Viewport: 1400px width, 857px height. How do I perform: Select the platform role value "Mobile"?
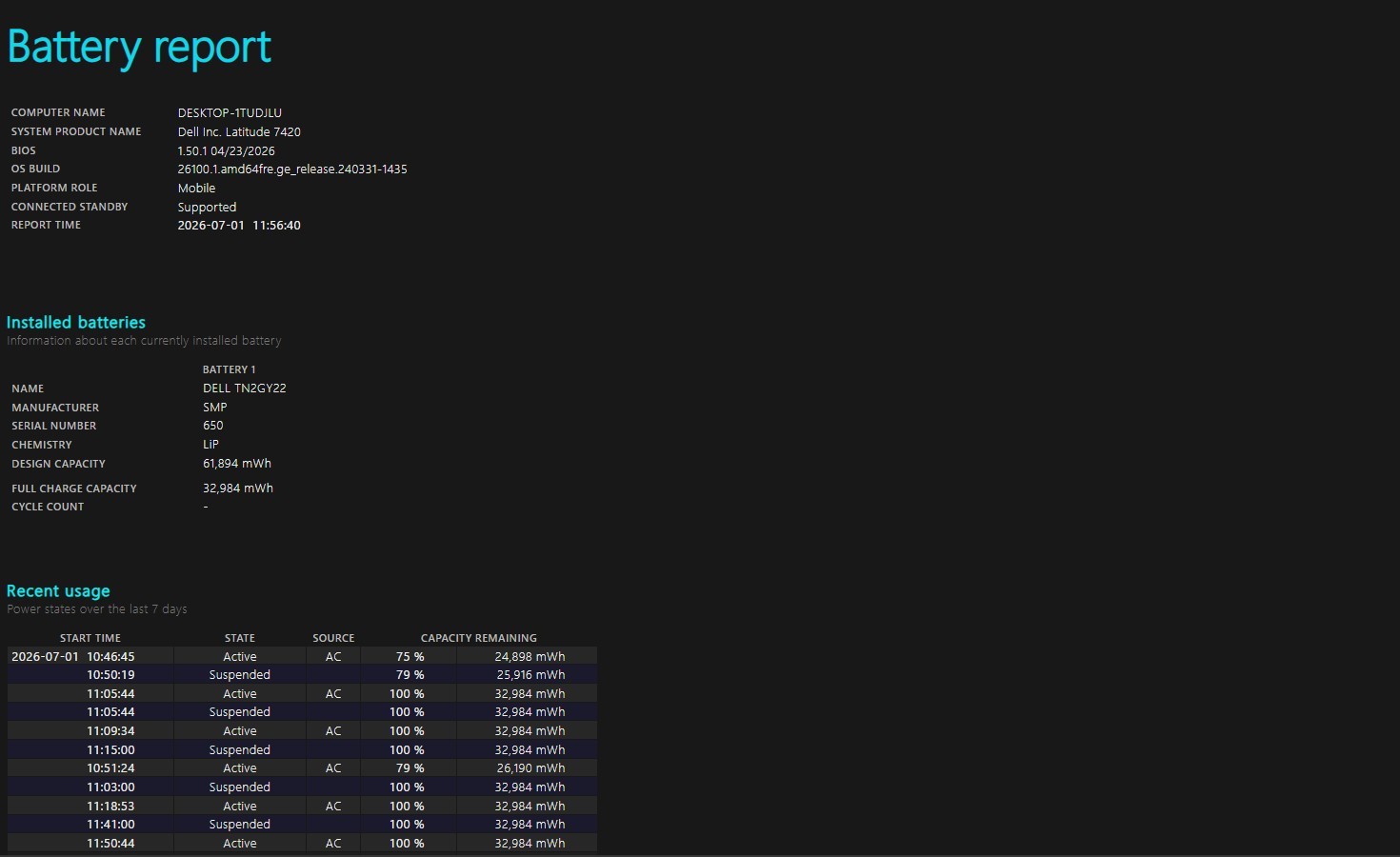click(x=196, y=188)
